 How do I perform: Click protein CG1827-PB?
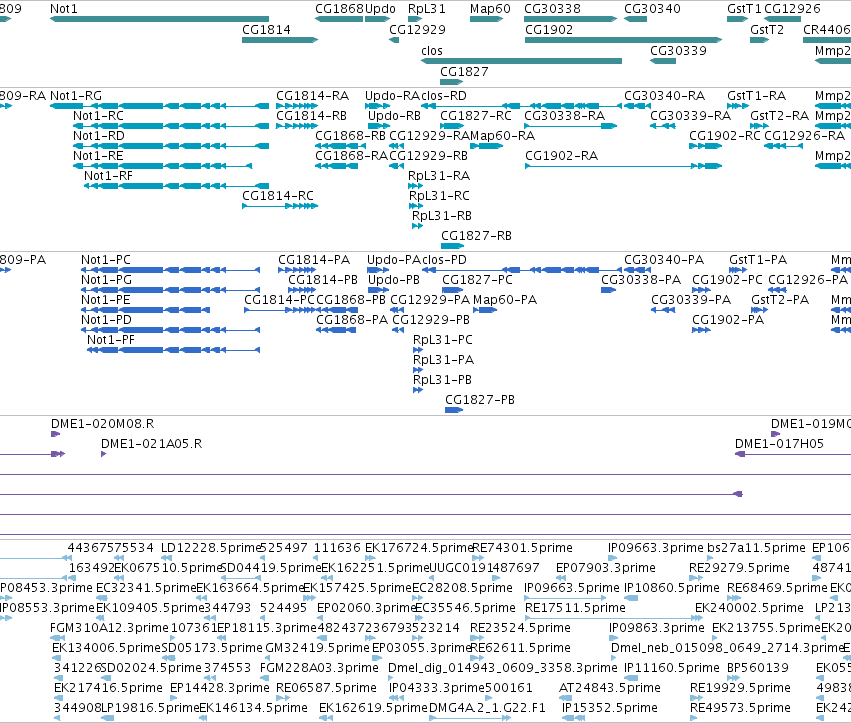click(454, 410)
